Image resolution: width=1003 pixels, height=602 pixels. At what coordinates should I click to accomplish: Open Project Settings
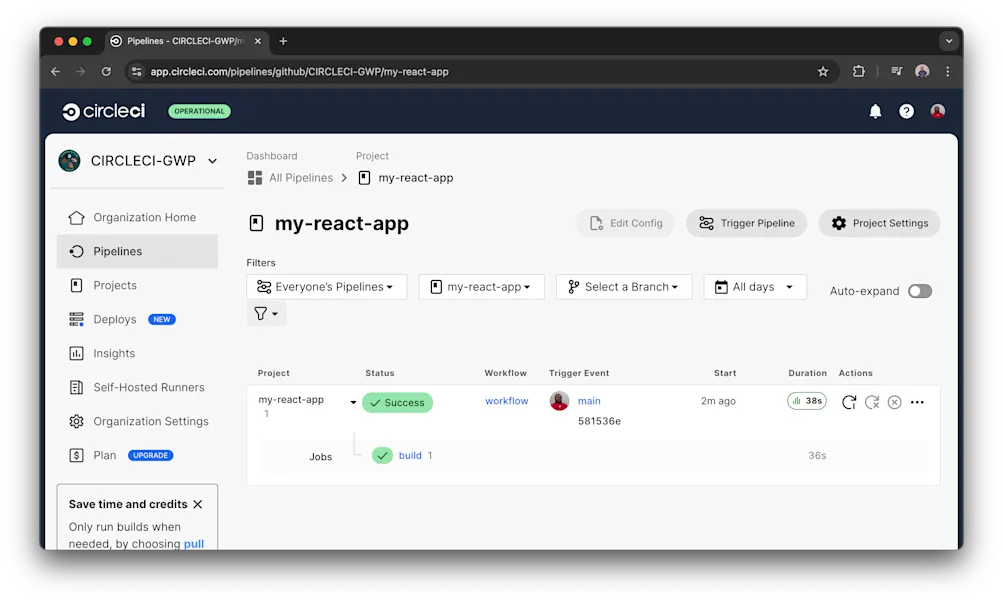click(x=880, y=223)
